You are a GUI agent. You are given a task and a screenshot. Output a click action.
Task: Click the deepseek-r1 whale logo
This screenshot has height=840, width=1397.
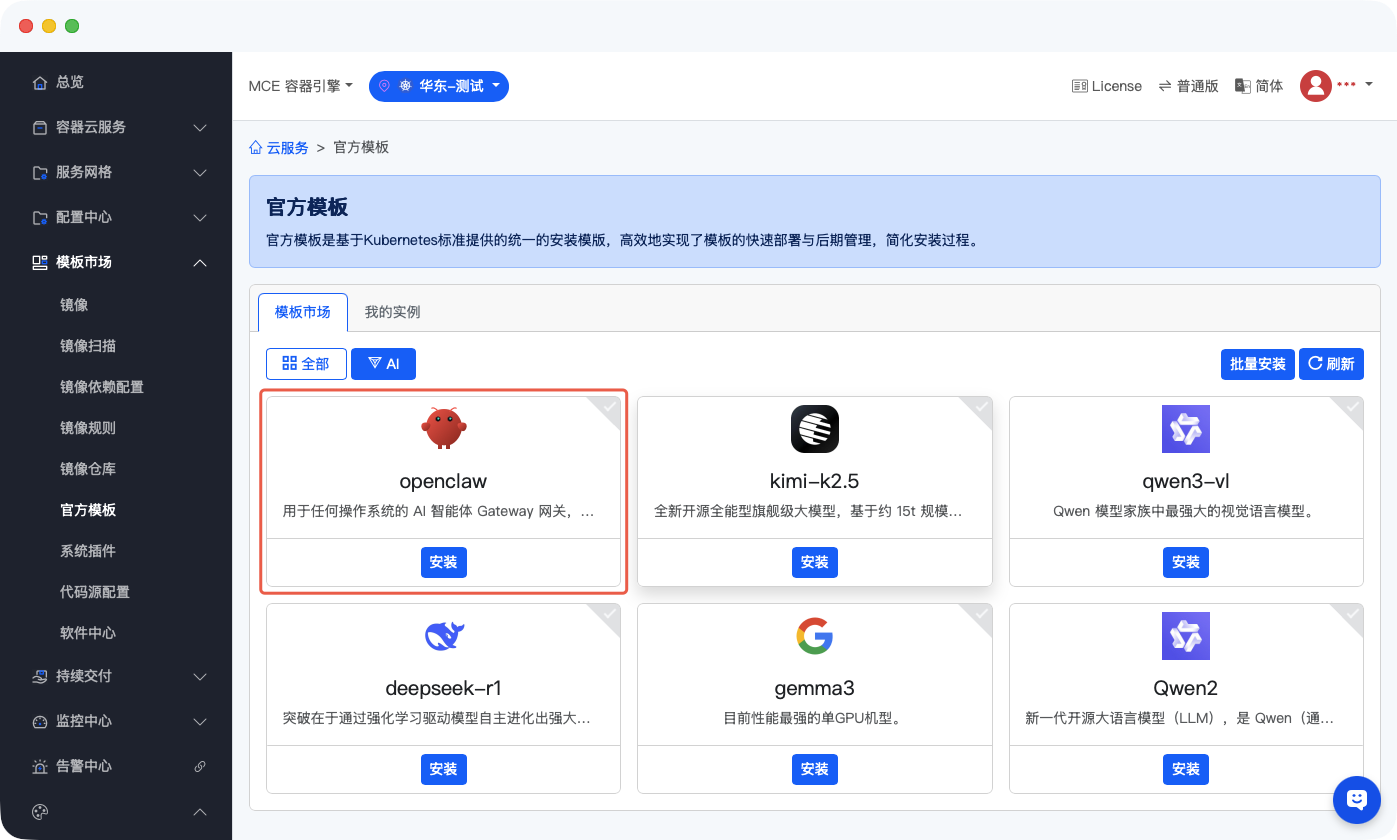pos(443,636)
